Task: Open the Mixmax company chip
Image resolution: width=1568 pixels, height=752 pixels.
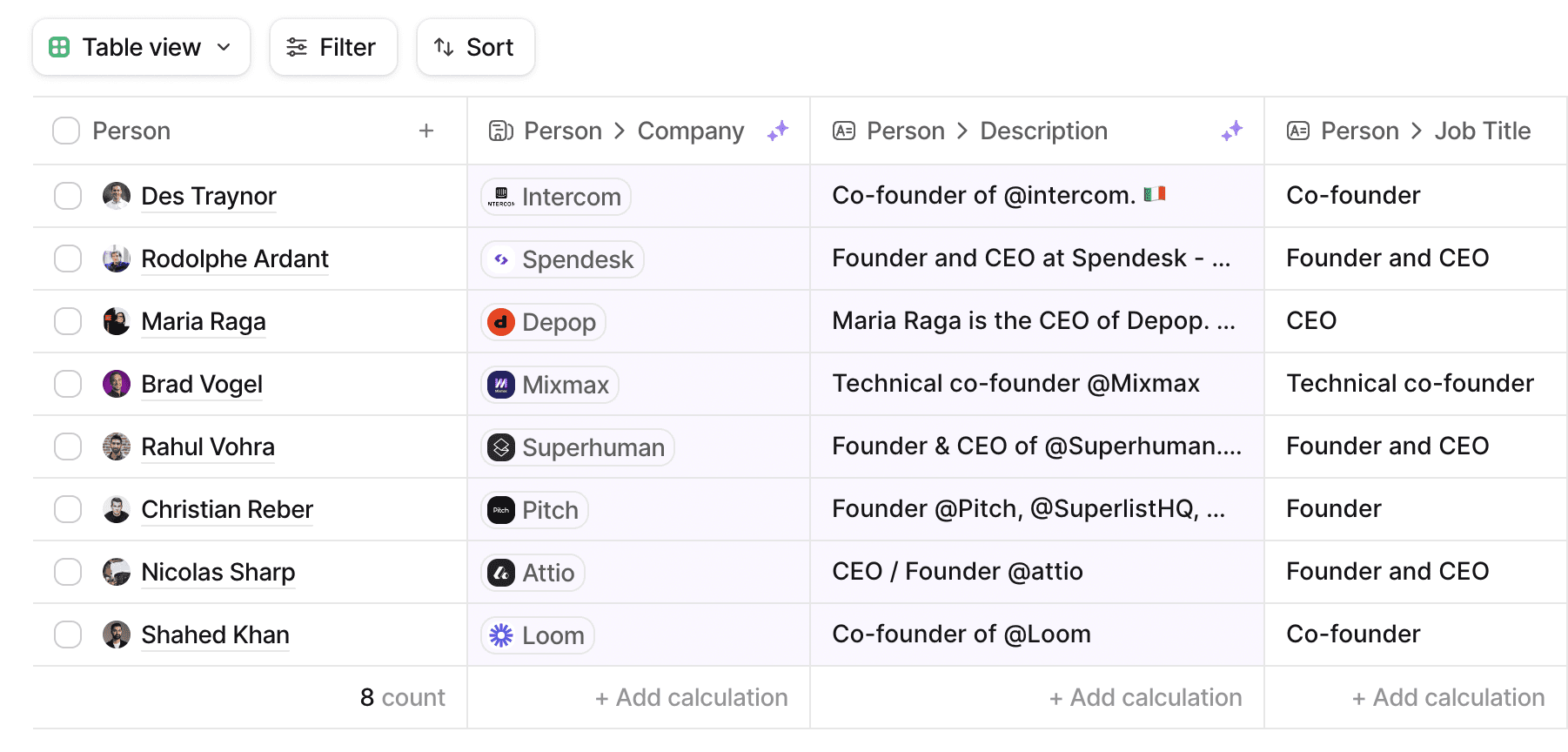Action: (x=550, y=385)
